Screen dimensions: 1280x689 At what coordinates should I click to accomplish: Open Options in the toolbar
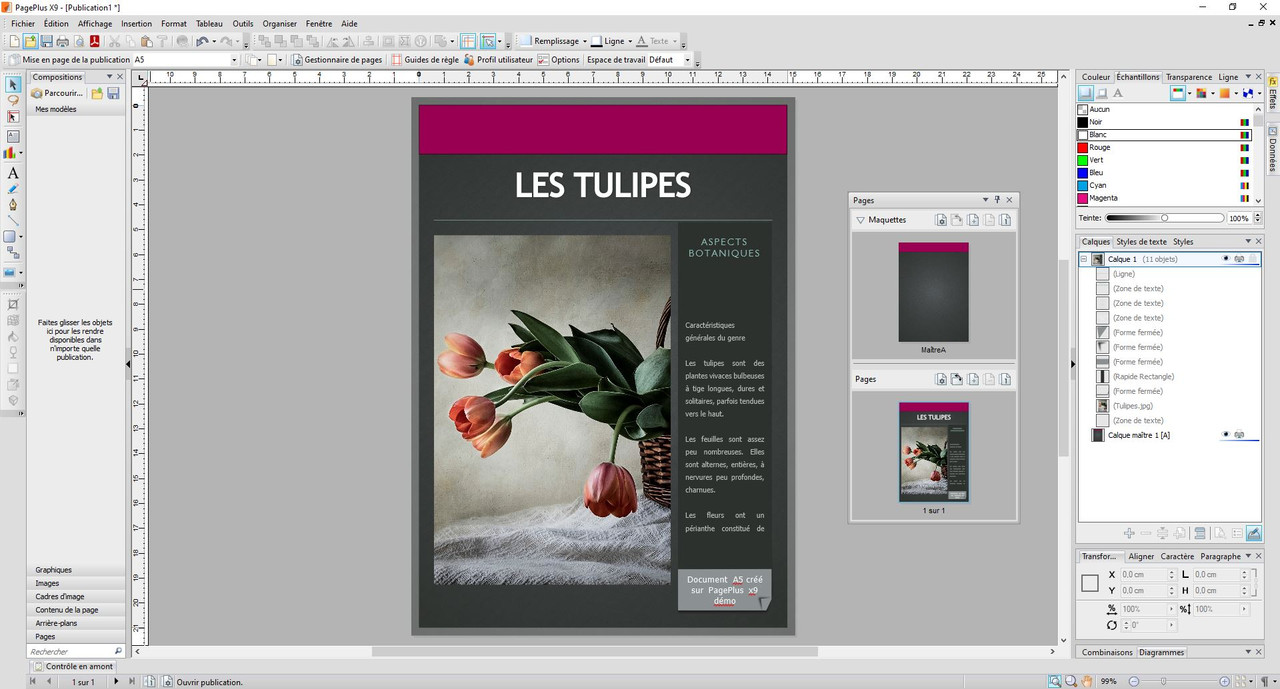pyautogui.click(x=558, y=59)
